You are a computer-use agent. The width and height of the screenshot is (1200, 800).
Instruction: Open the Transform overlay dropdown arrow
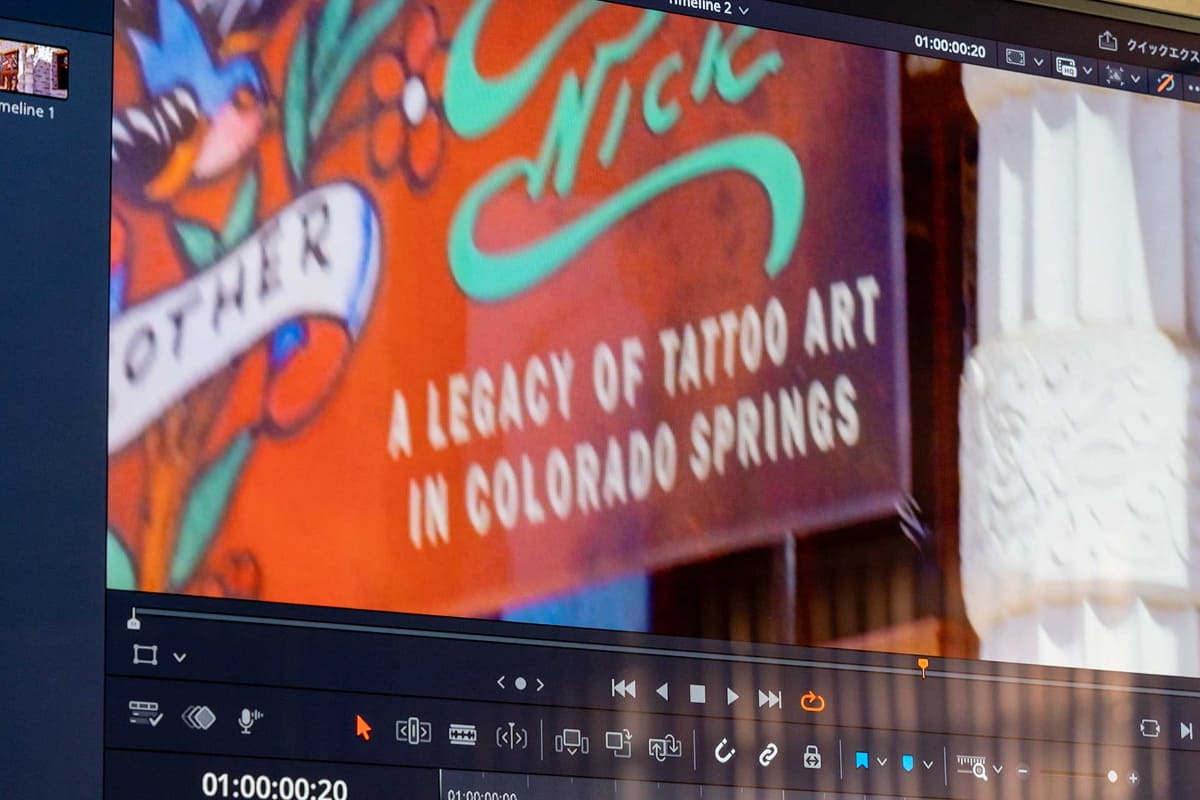(x=179, y=657)
